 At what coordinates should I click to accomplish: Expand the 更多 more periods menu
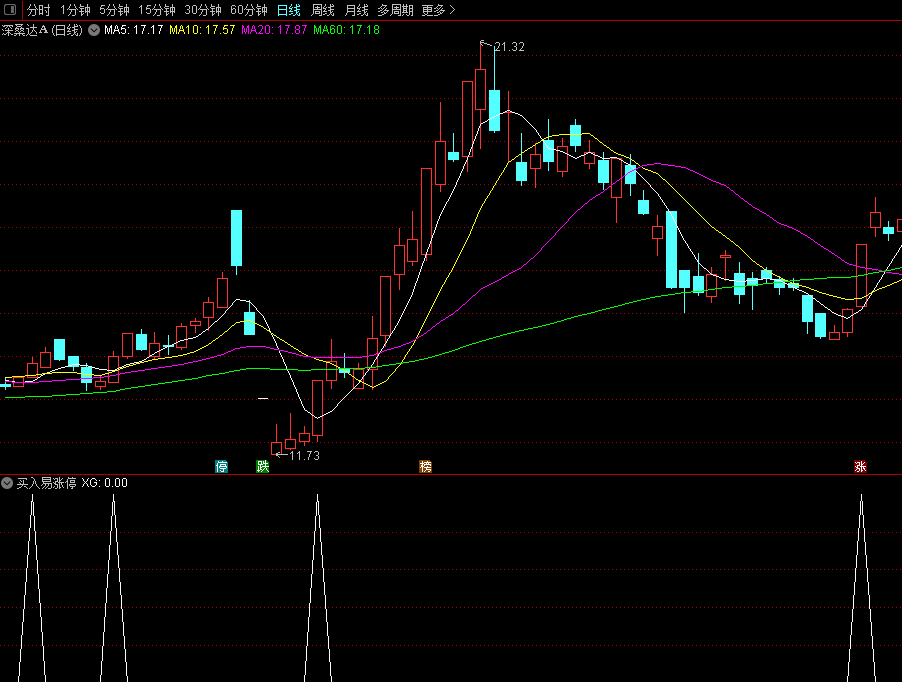[x=438, y=10]
